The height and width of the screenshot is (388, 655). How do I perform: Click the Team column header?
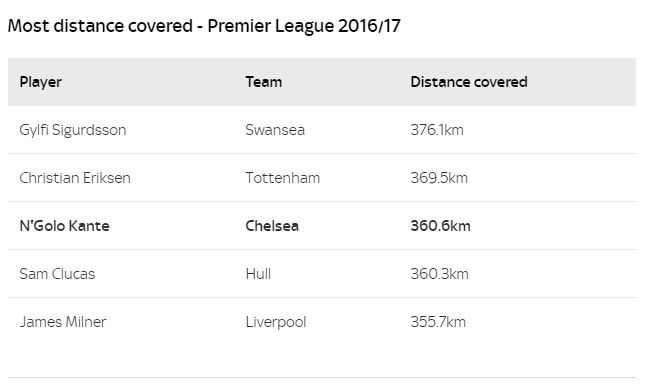264,82
